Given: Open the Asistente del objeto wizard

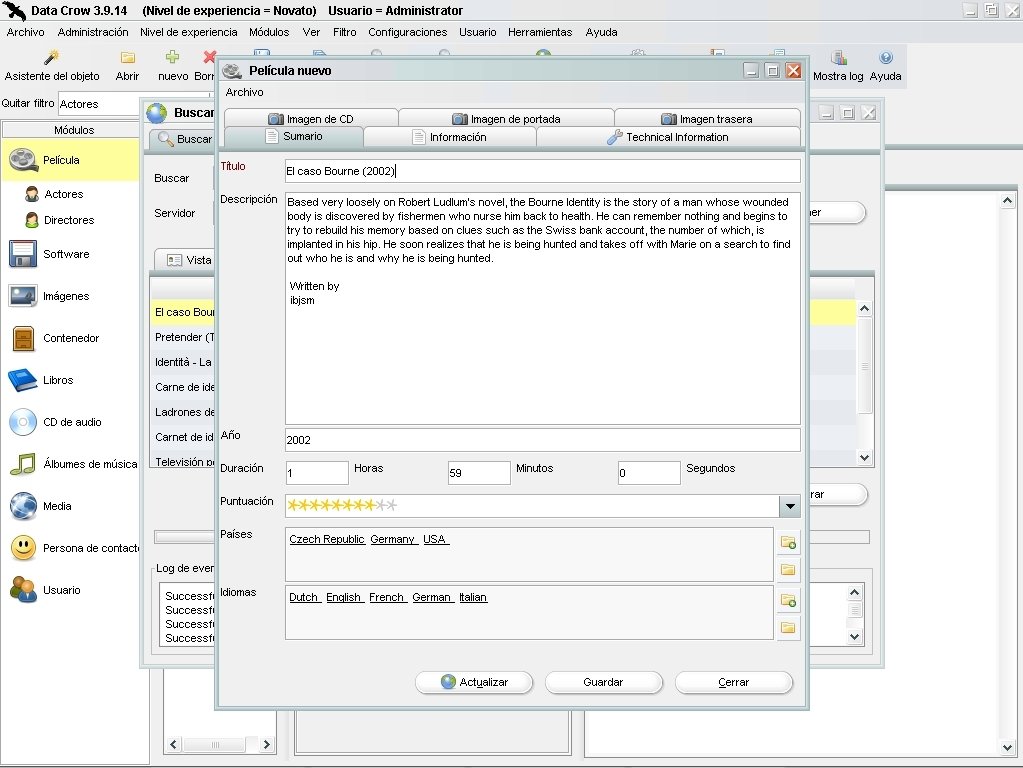Looking at the screenshot, I should (x=52, y=66).
